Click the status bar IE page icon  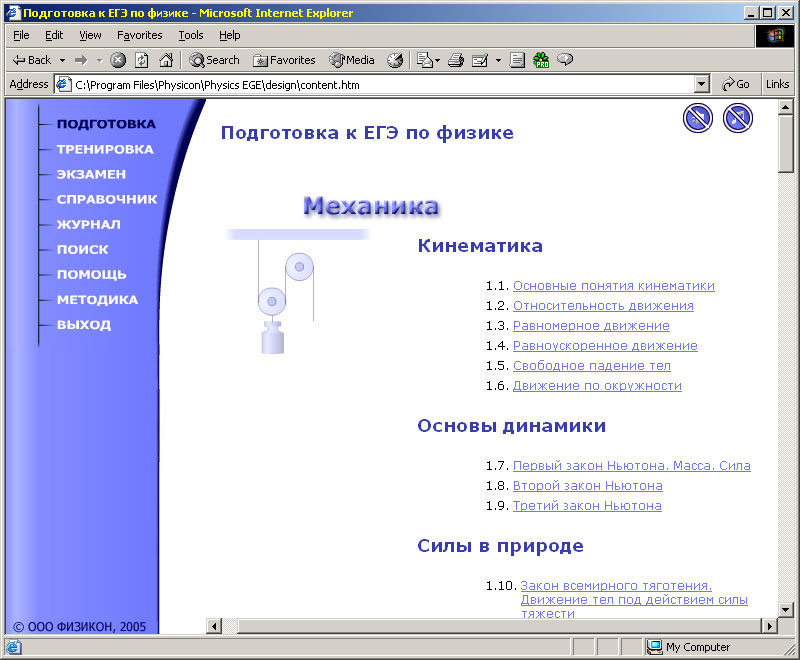13,647
